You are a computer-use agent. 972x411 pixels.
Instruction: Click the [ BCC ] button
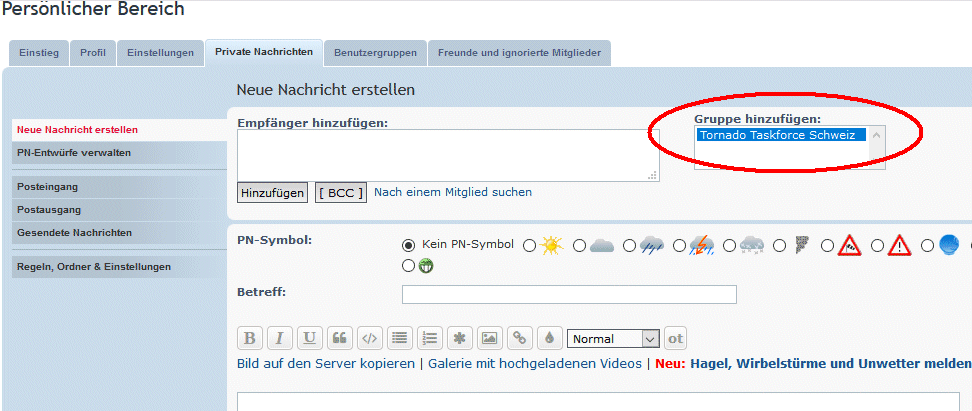tap(341, 193)
